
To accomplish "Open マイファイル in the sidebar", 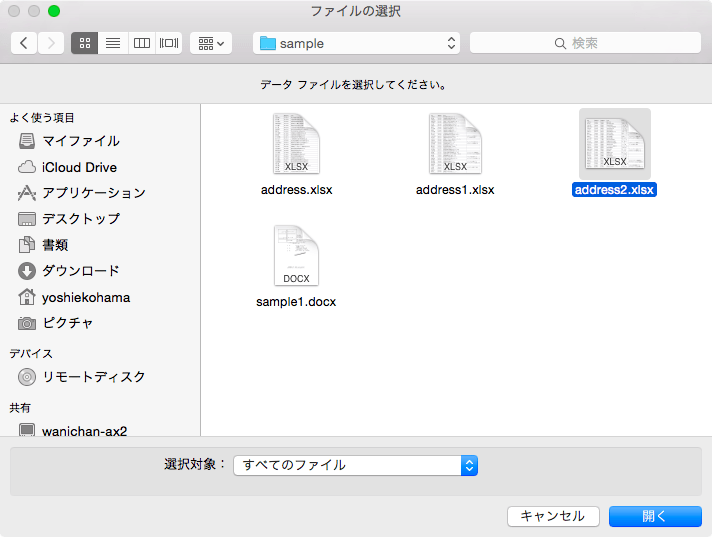I will pos(81,141).
